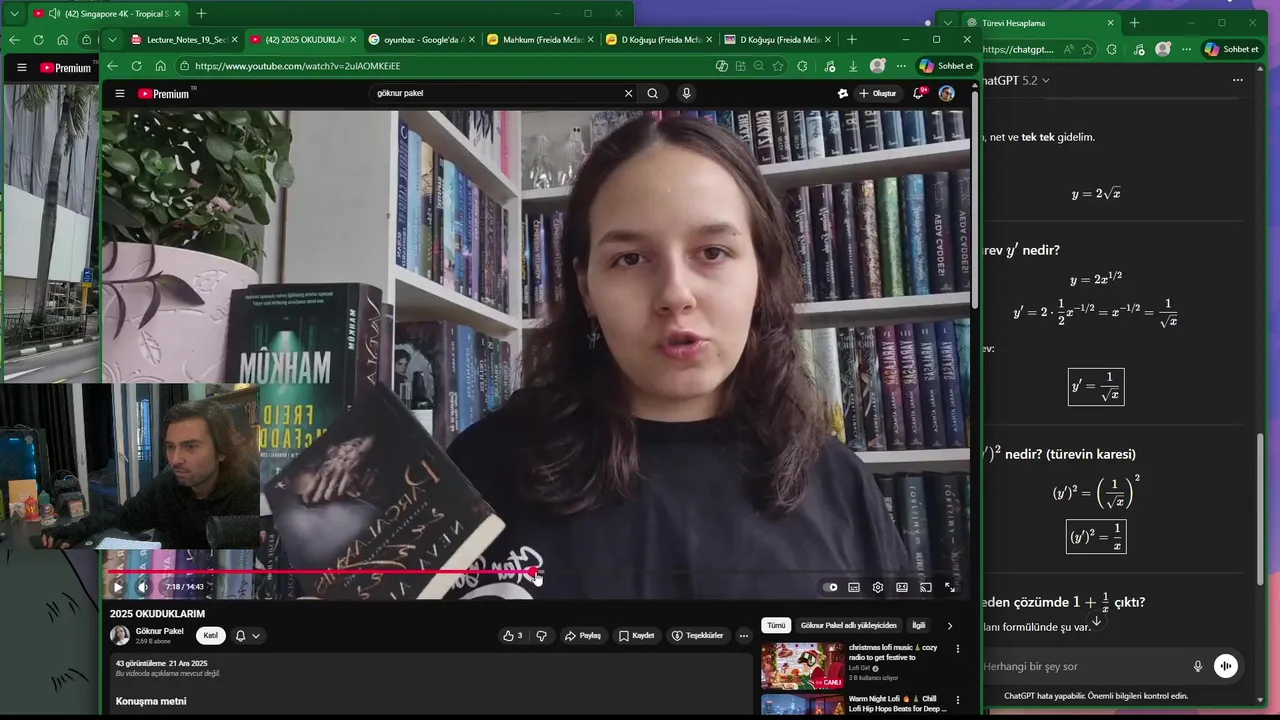This screenshot has height=720, width=1280.
Task: Show more filter chips with right arrow
Action: coord(950,625)
